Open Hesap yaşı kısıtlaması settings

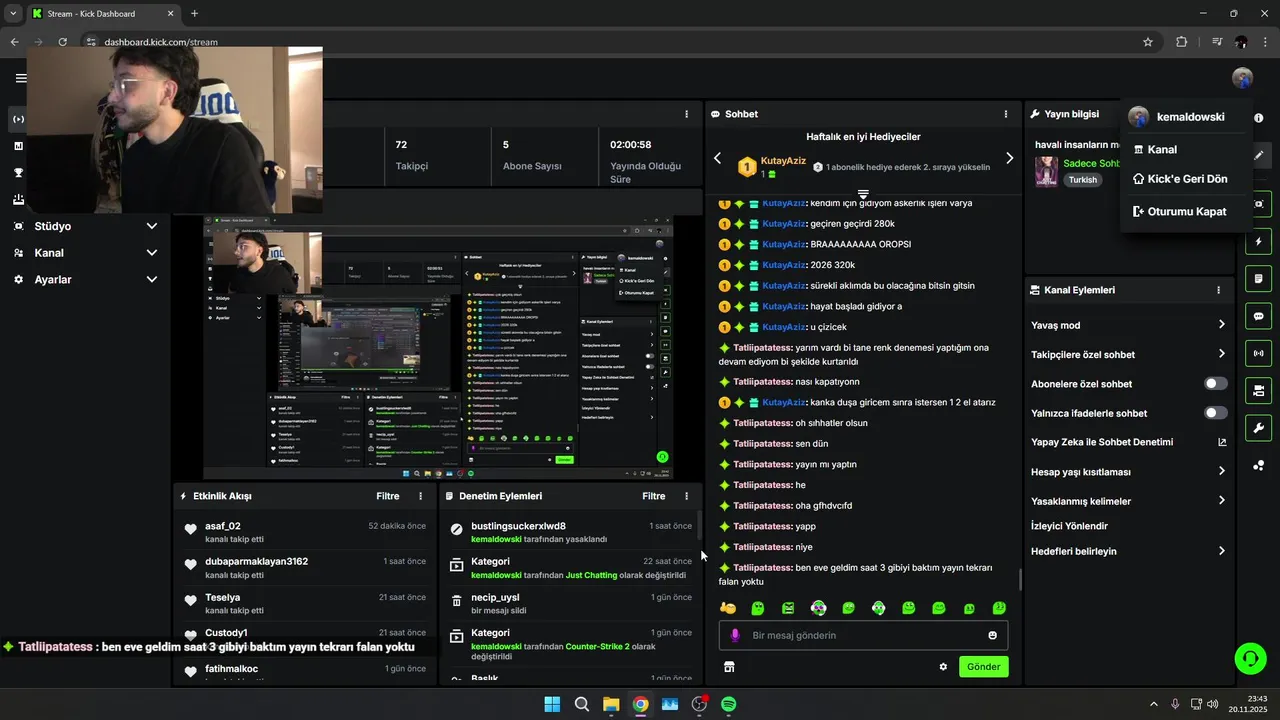click(x=1128, y=472)
